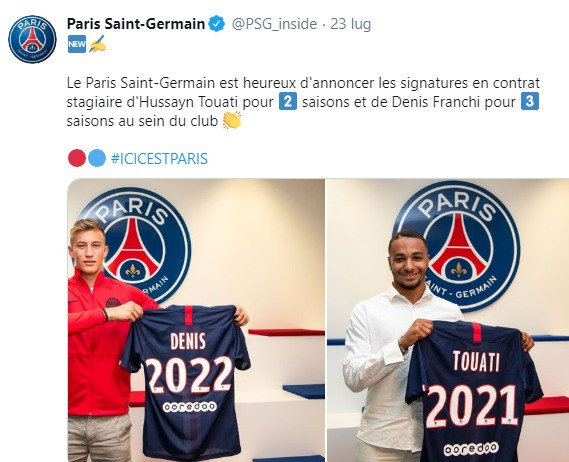
Task: Open the Paris Saint-Germain account name
Action: click(136, 24)
